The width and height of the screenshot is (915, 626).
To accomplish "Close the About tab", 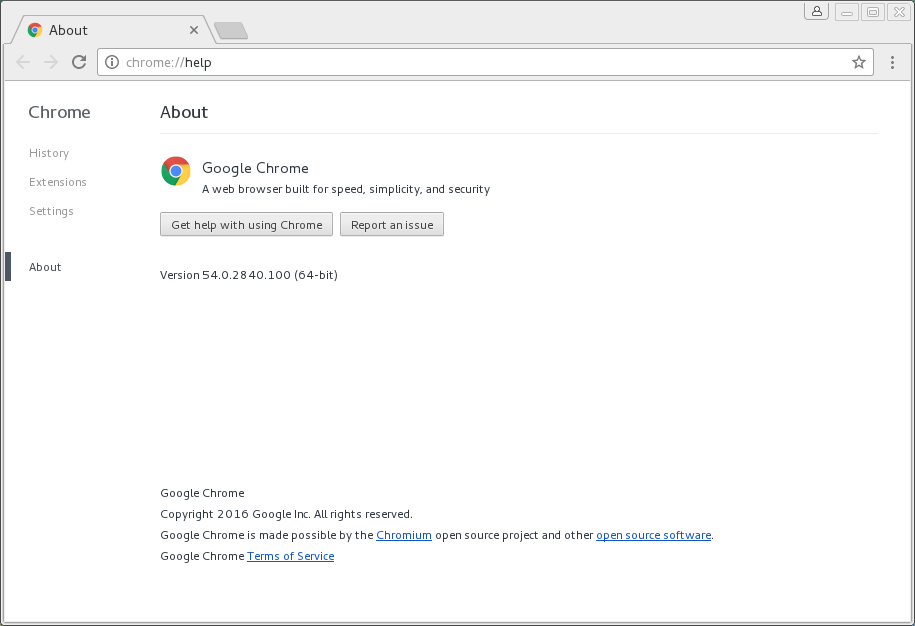I will pos(194,30).
